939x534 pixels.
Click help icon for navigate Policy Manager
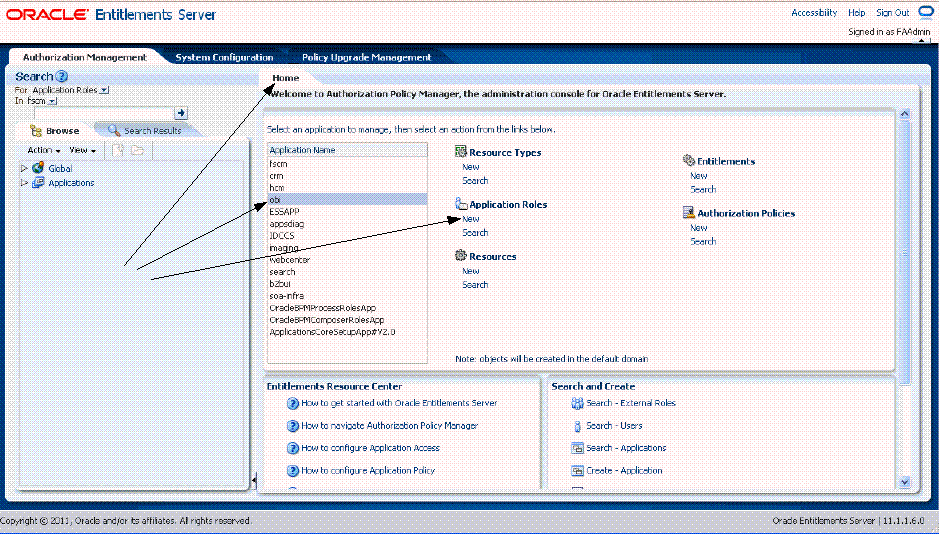[293, 426]
